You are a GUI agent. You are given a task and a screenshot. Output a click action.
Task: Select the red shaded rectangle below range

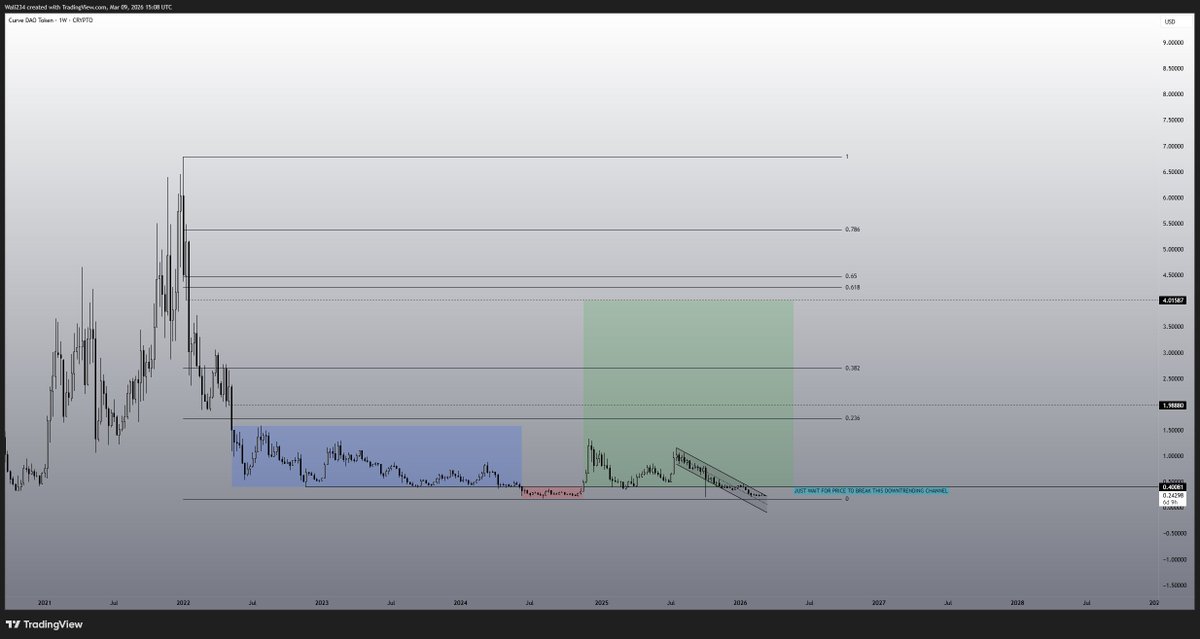[553, 492]
